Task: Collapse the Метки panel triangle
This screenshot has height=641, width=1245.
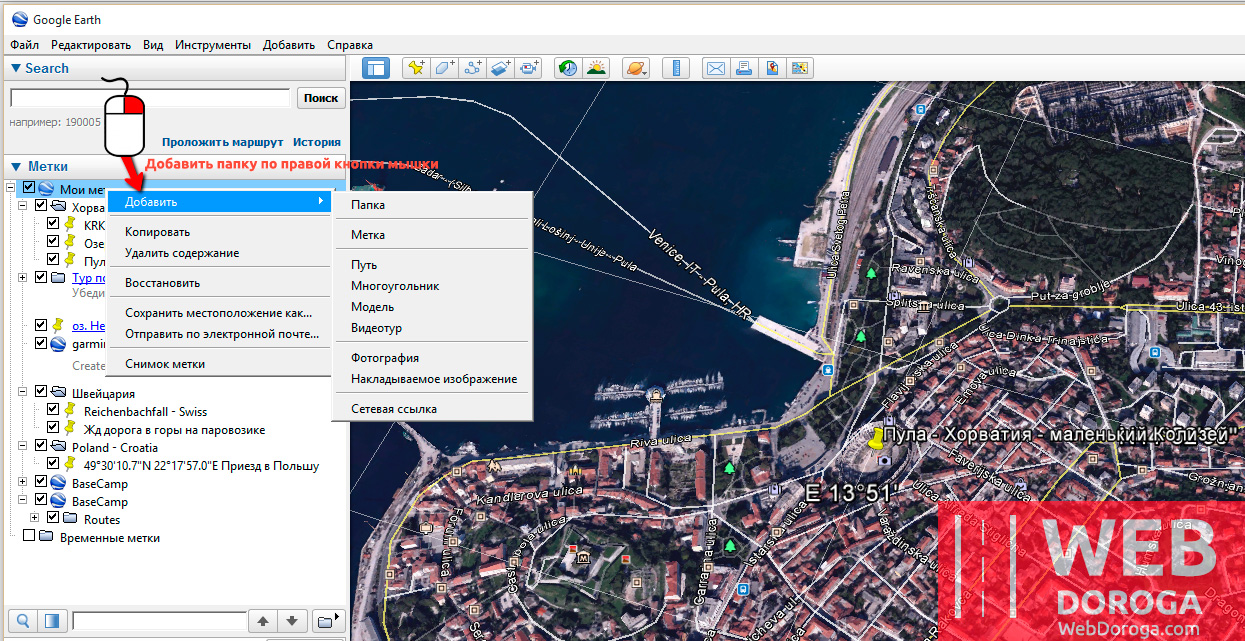Action: pos(15,167)
